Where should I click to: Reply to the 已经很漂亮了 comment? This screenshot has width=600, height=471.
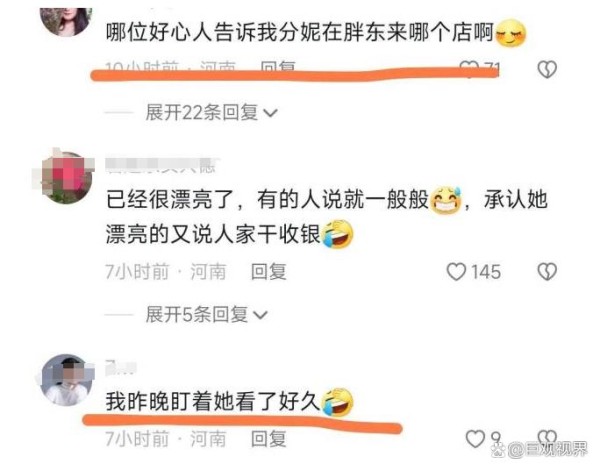tap(269, 272)
